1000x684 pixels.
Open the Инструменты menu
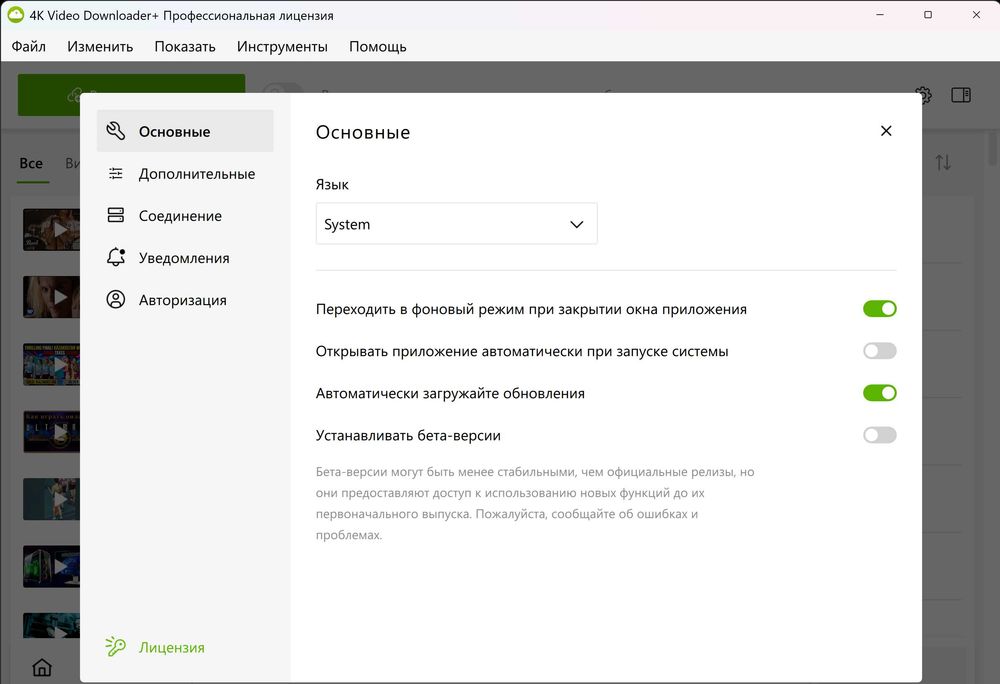click(x=282, y=47)
